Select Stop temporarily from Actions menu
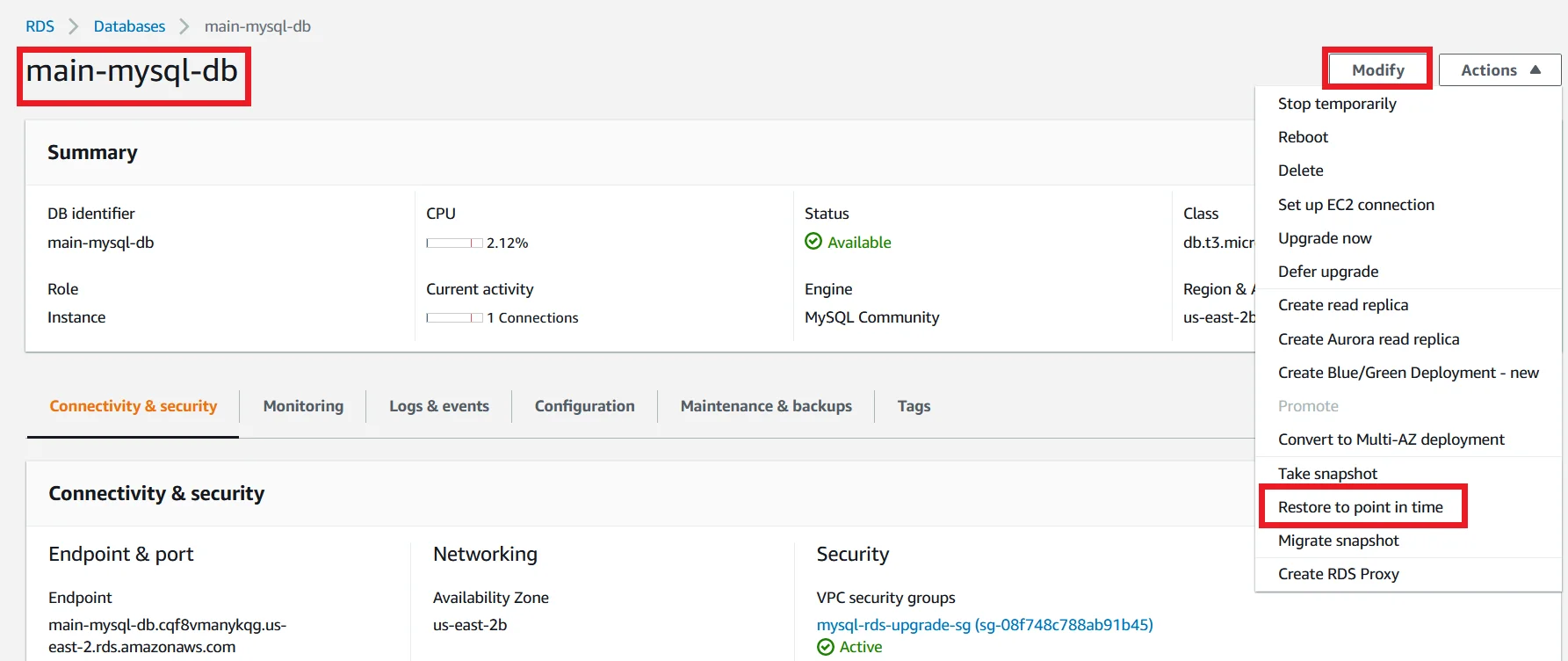 click(x=1337, y=104)
